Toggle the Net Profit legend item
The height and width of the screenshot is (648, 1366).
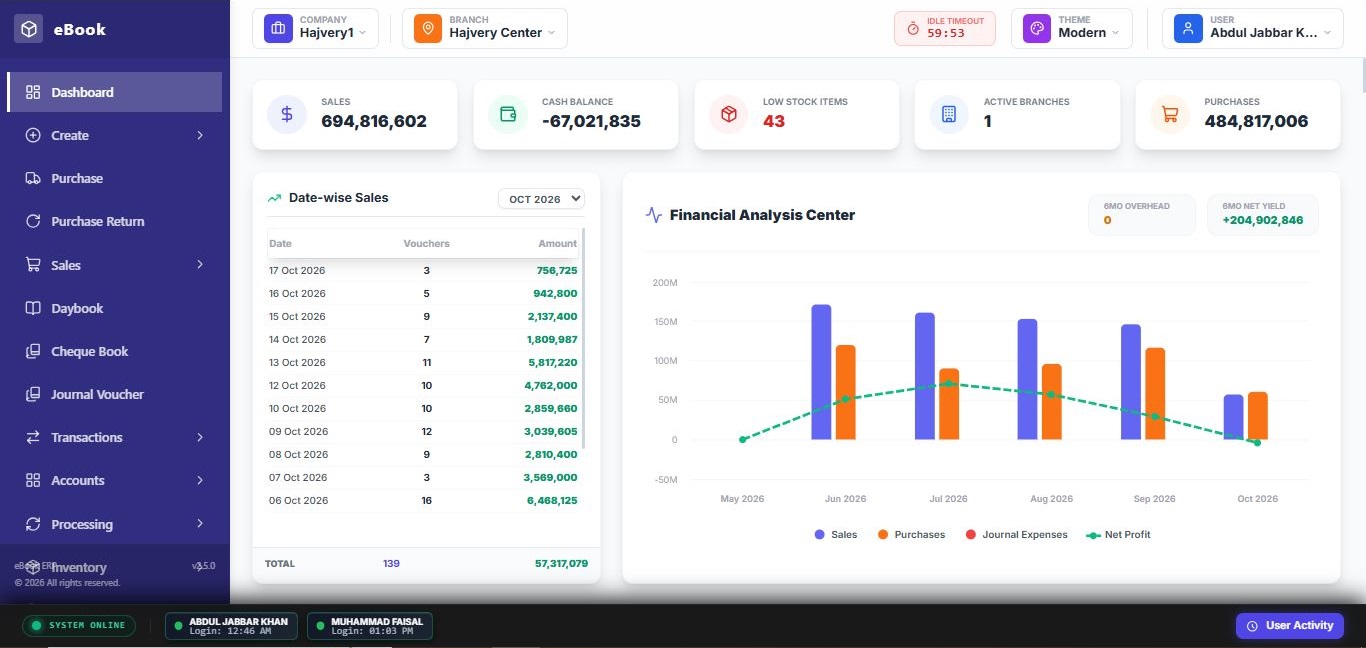[x=1118, y=535]
